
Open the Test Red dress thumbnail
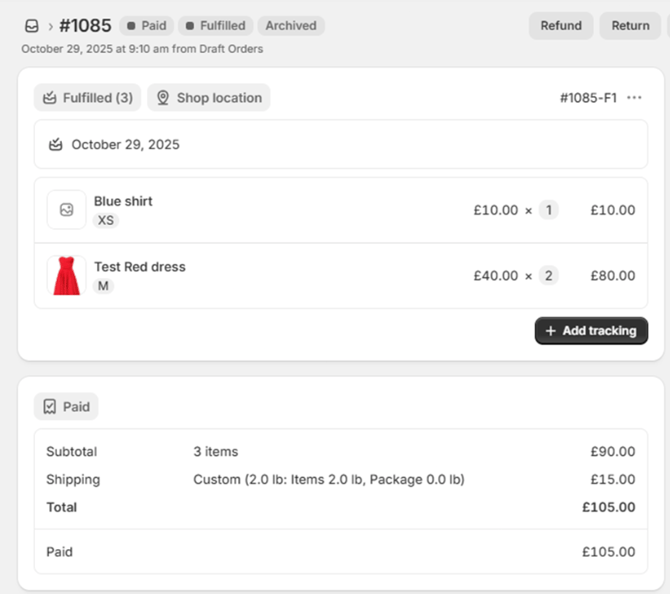[67, 276]
